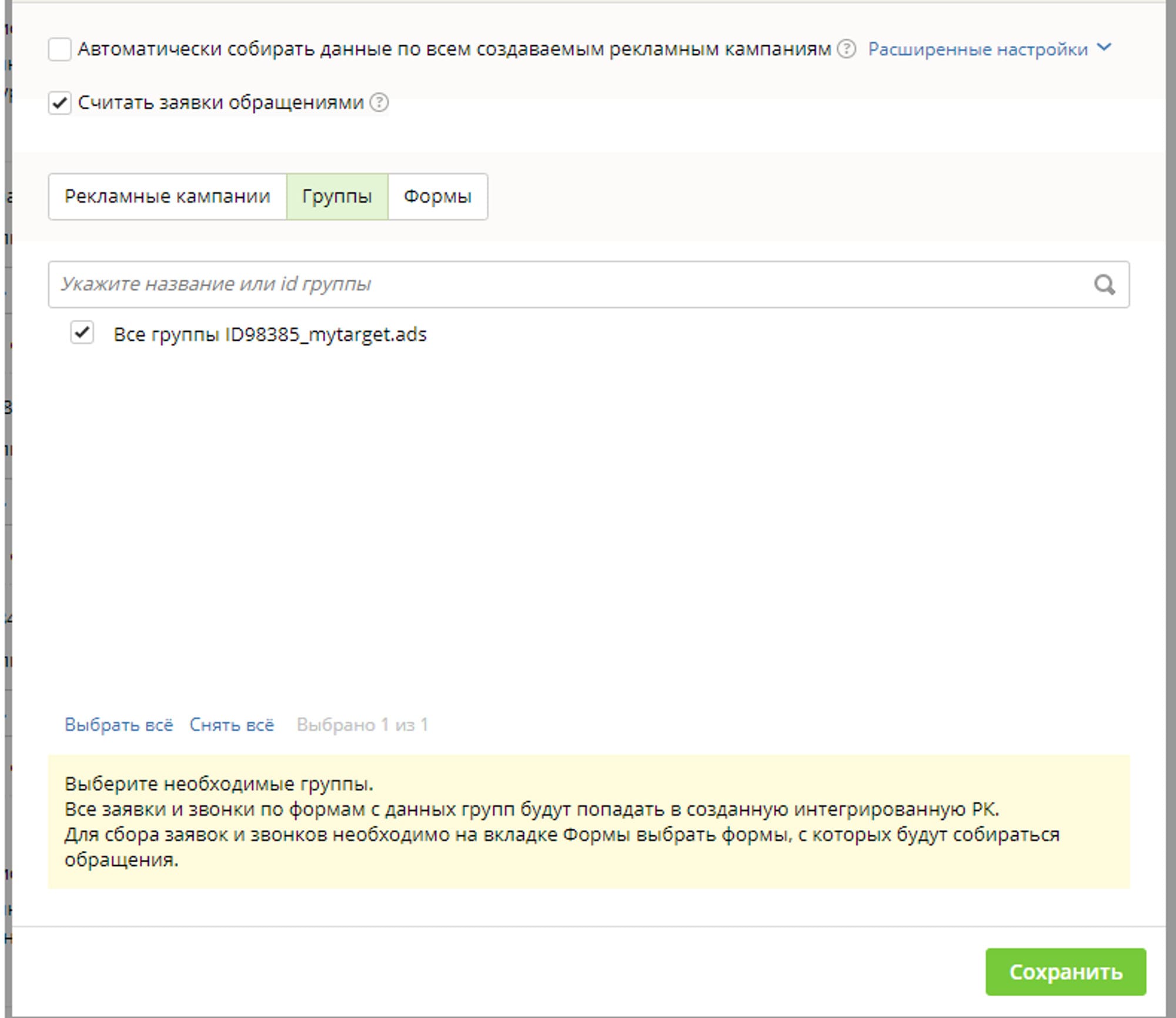Select the Группы tab

click(x=337, y=196)
